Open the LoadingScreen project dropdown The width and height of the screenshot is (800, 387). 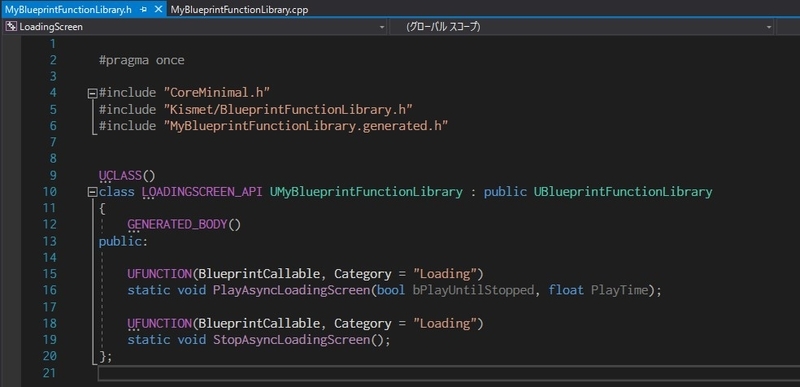point(381,27)
